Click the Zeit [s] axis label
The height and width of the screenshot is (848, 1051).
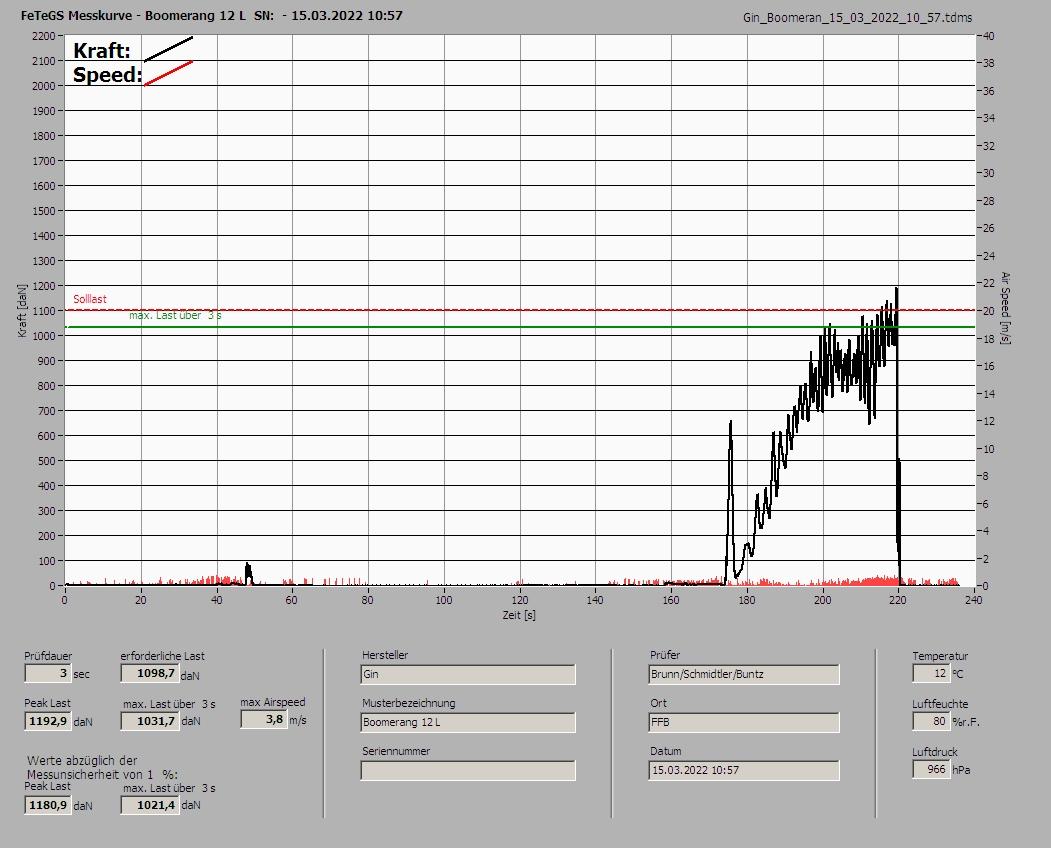point(519,615)
